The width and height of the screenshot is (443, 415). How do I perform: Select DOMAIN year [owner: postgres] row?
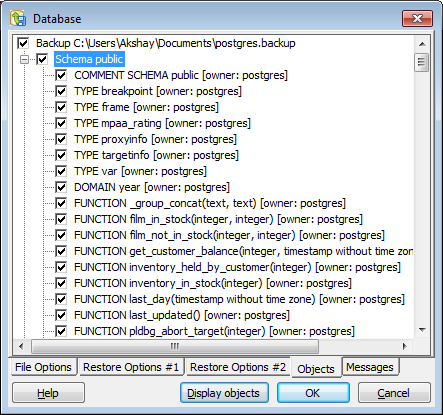click(x=152, y=187)
